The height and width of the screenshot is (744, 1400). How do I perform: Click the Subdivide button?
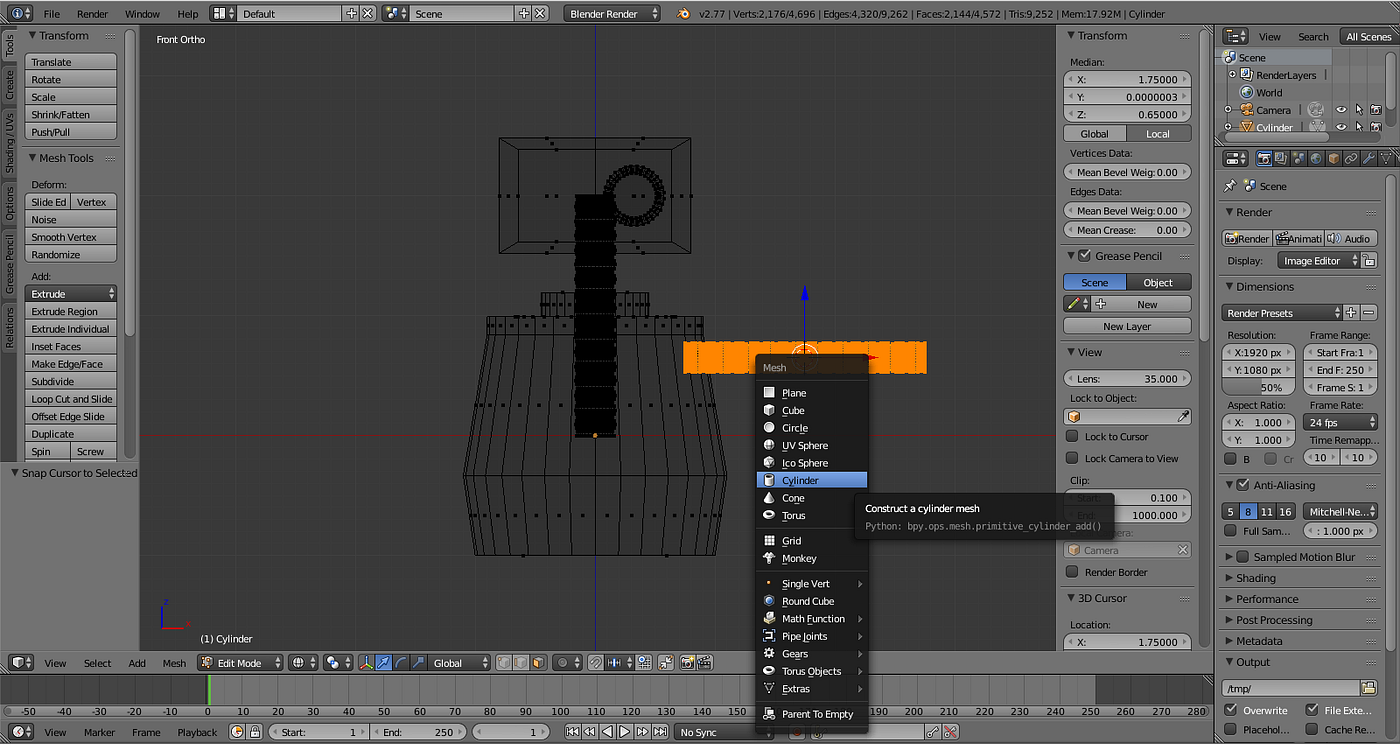pyautogui.click(x=71, y=381)
